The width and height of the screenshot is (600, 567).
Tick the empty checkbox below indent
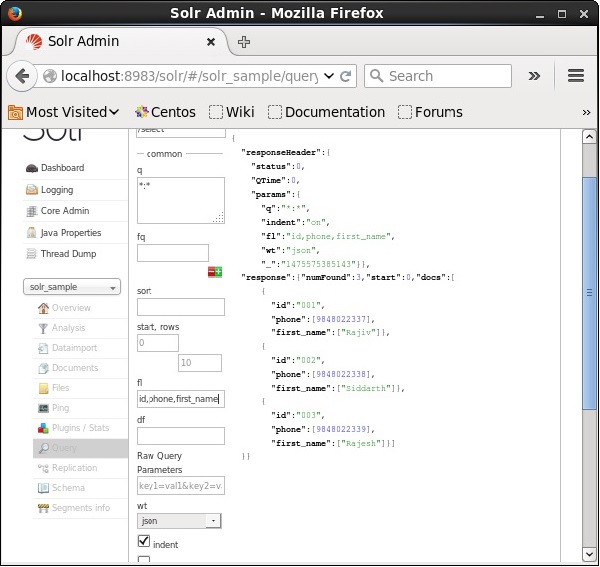tap(143, 560)
